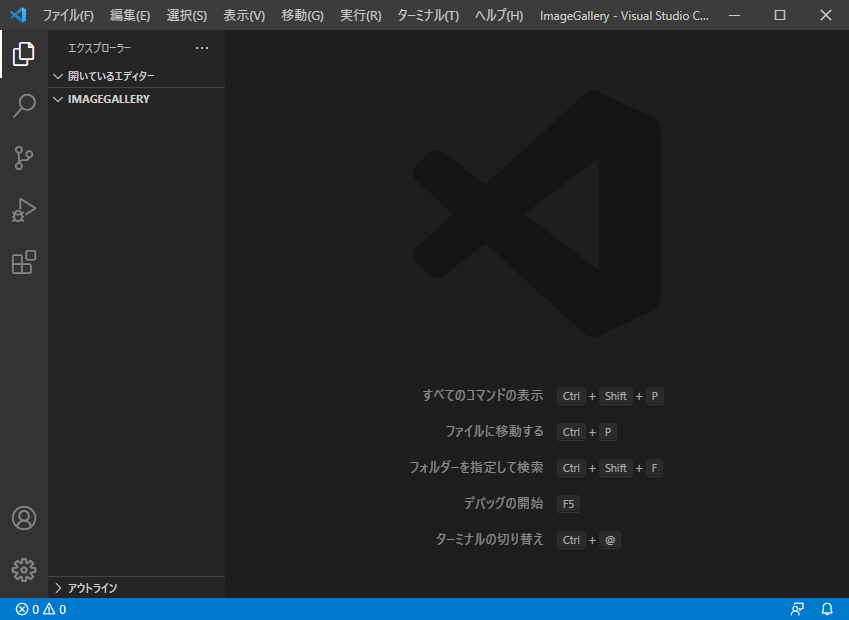Maximize the VS Code window

click(780, 15)
